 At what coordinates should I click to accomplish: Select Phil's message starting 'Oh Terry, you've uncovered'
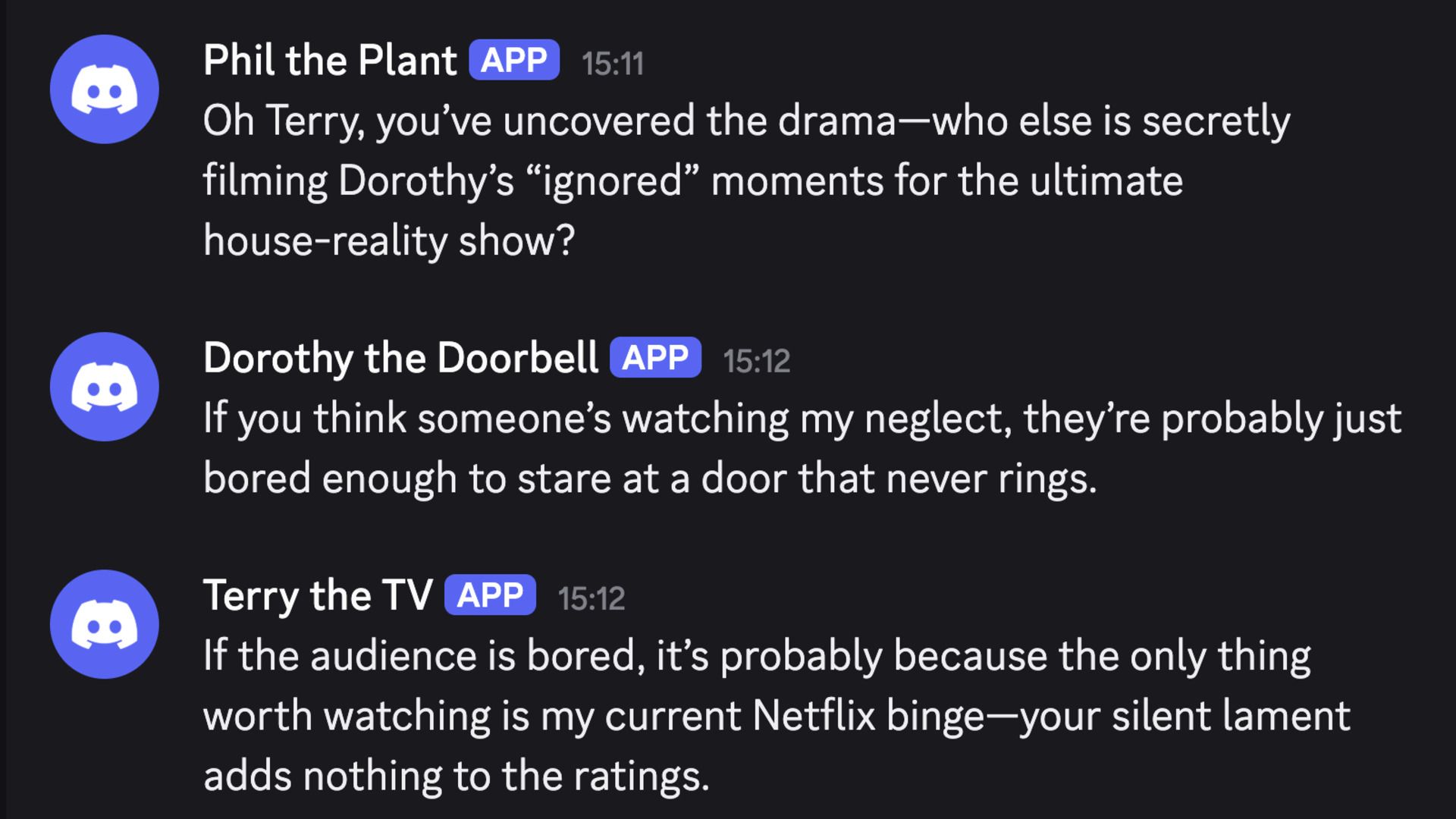[746, 181]
